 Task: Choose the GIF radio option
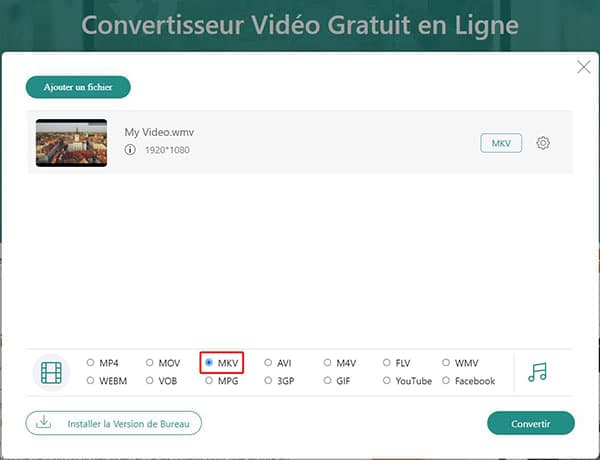(328, 380)
